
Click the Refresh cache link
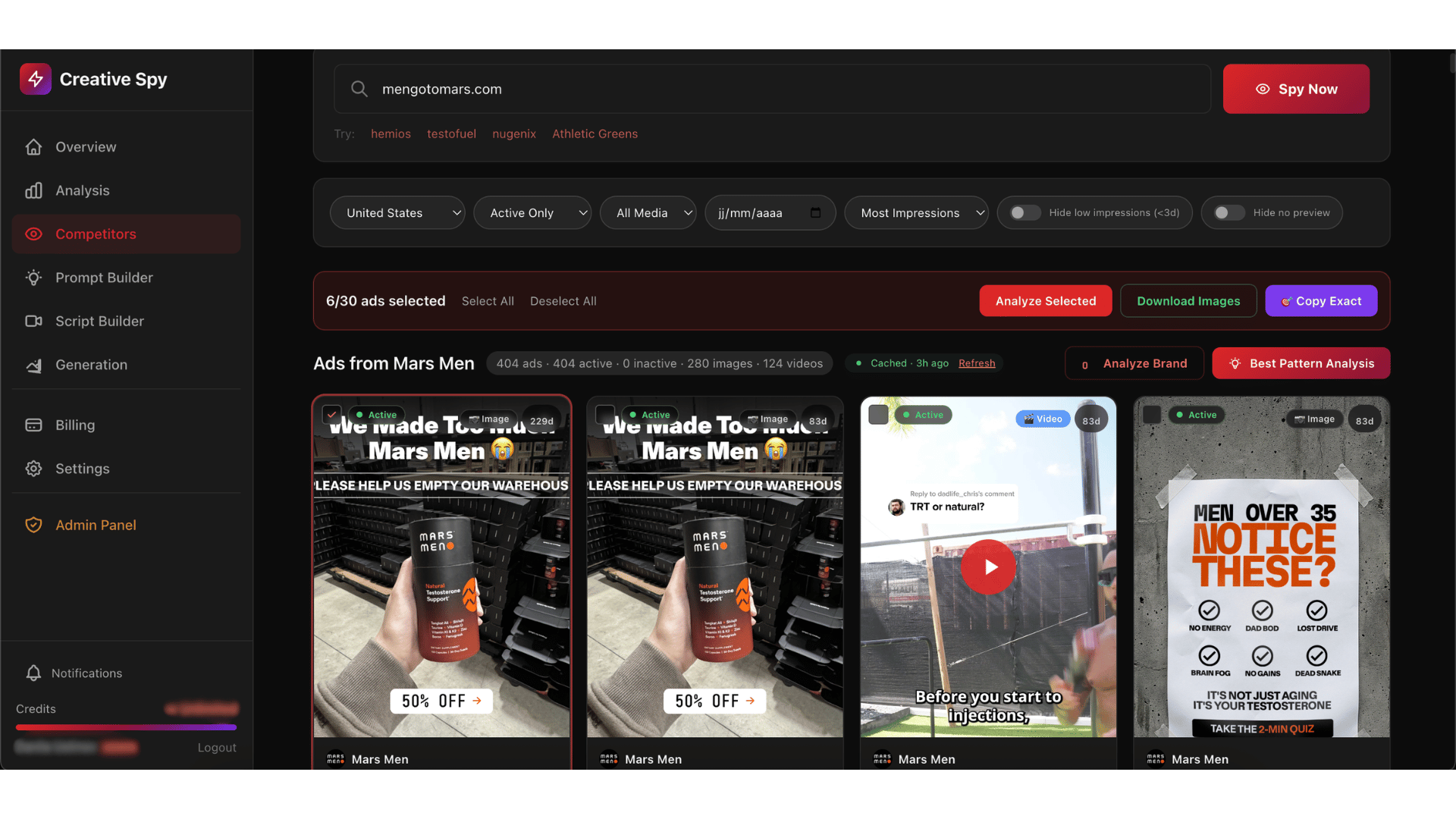pyautogui.click(x=977, y=363)
